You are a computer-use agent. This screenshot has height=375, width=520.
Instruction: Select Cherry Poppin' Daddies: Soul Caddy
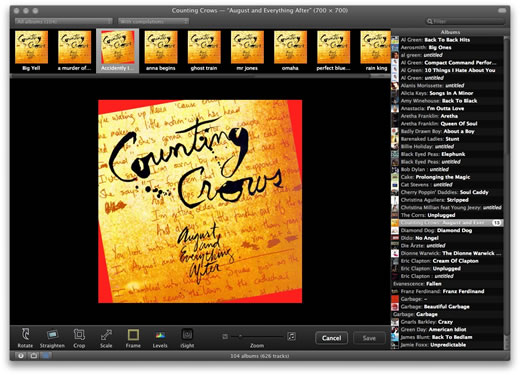447,192
